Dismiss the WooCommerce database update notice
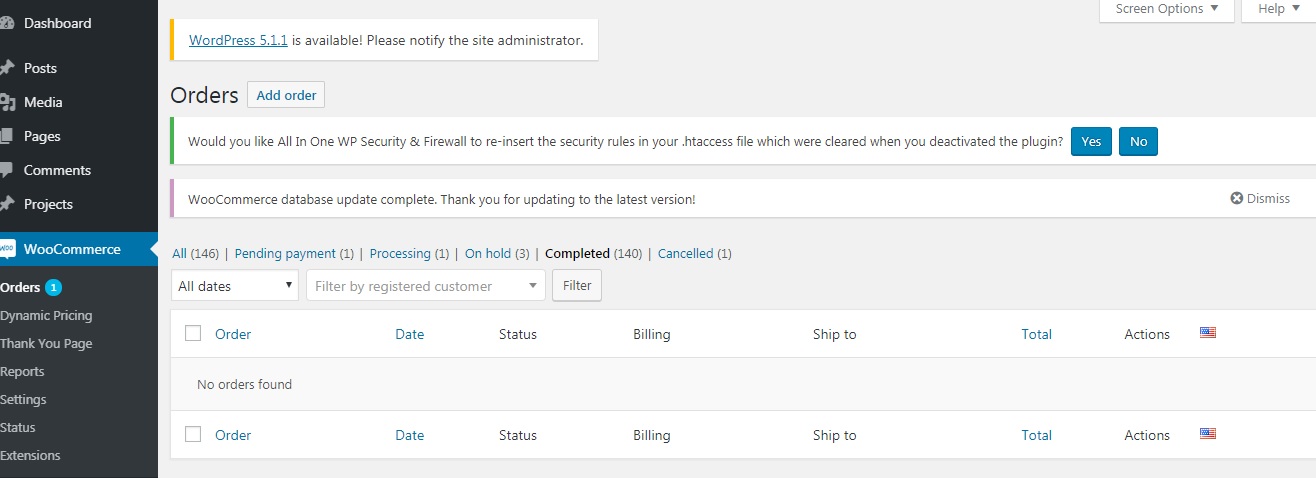The image size is (1316, 478). [1260, 199]
